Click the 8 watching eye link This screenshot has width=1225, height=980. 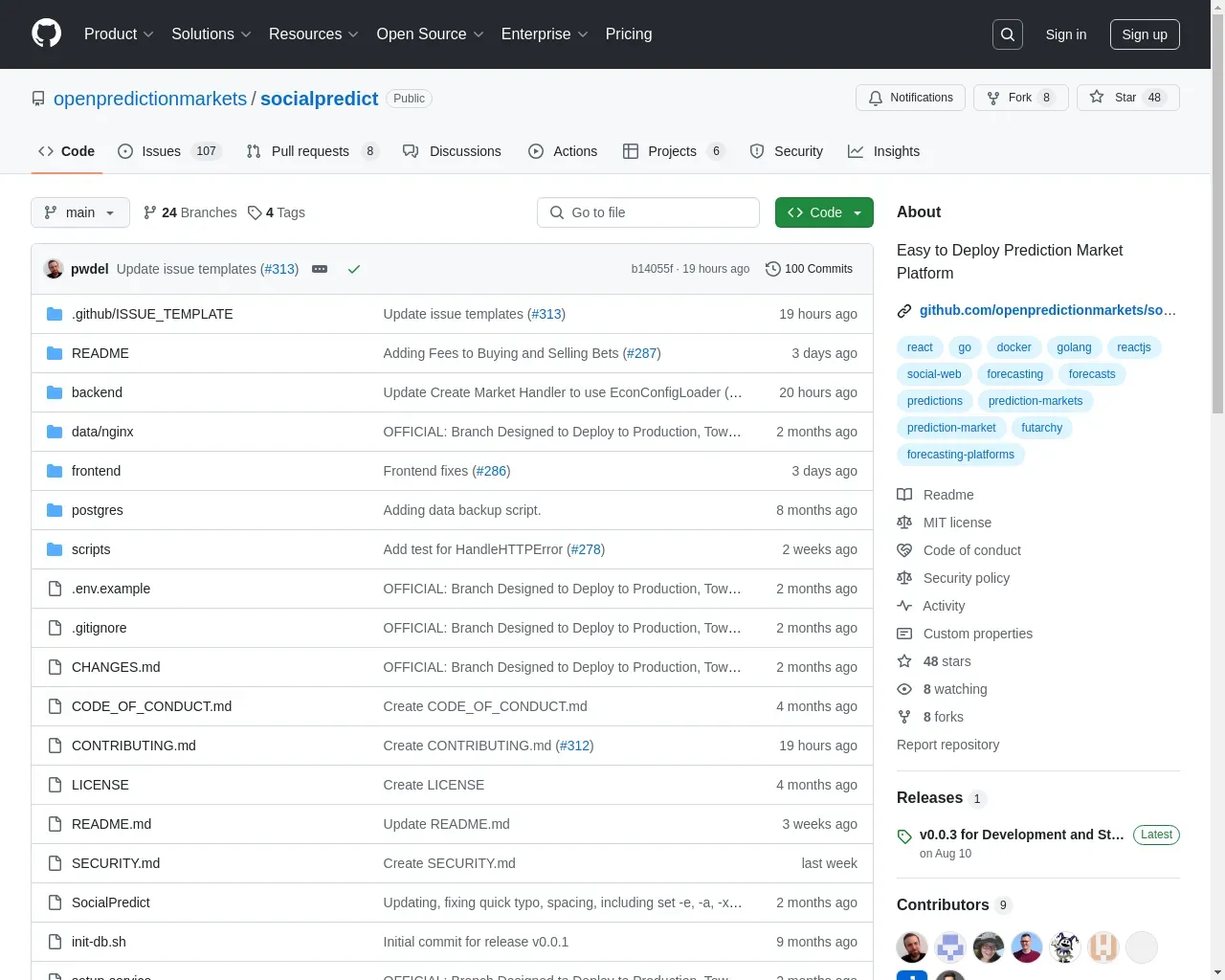(x=942, y=689)
